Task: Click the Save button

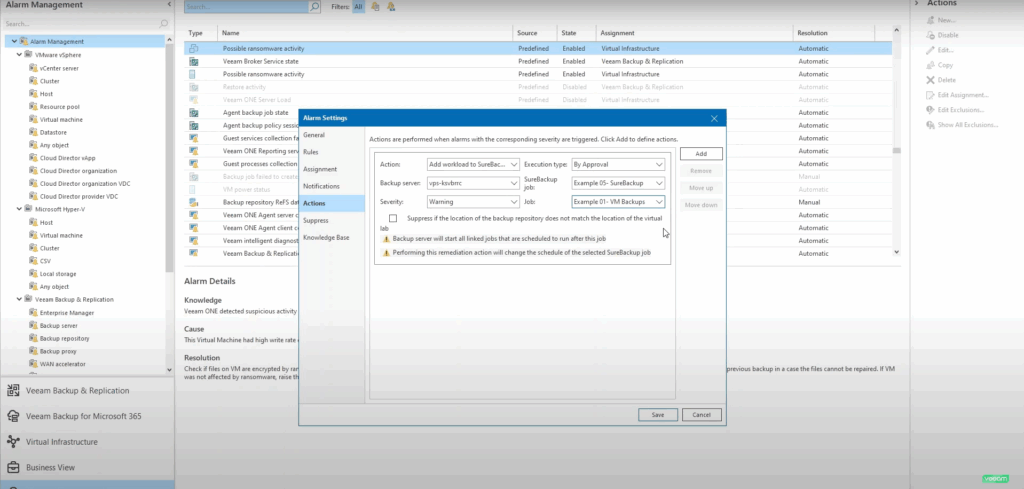Action: (x=657, y=414)
